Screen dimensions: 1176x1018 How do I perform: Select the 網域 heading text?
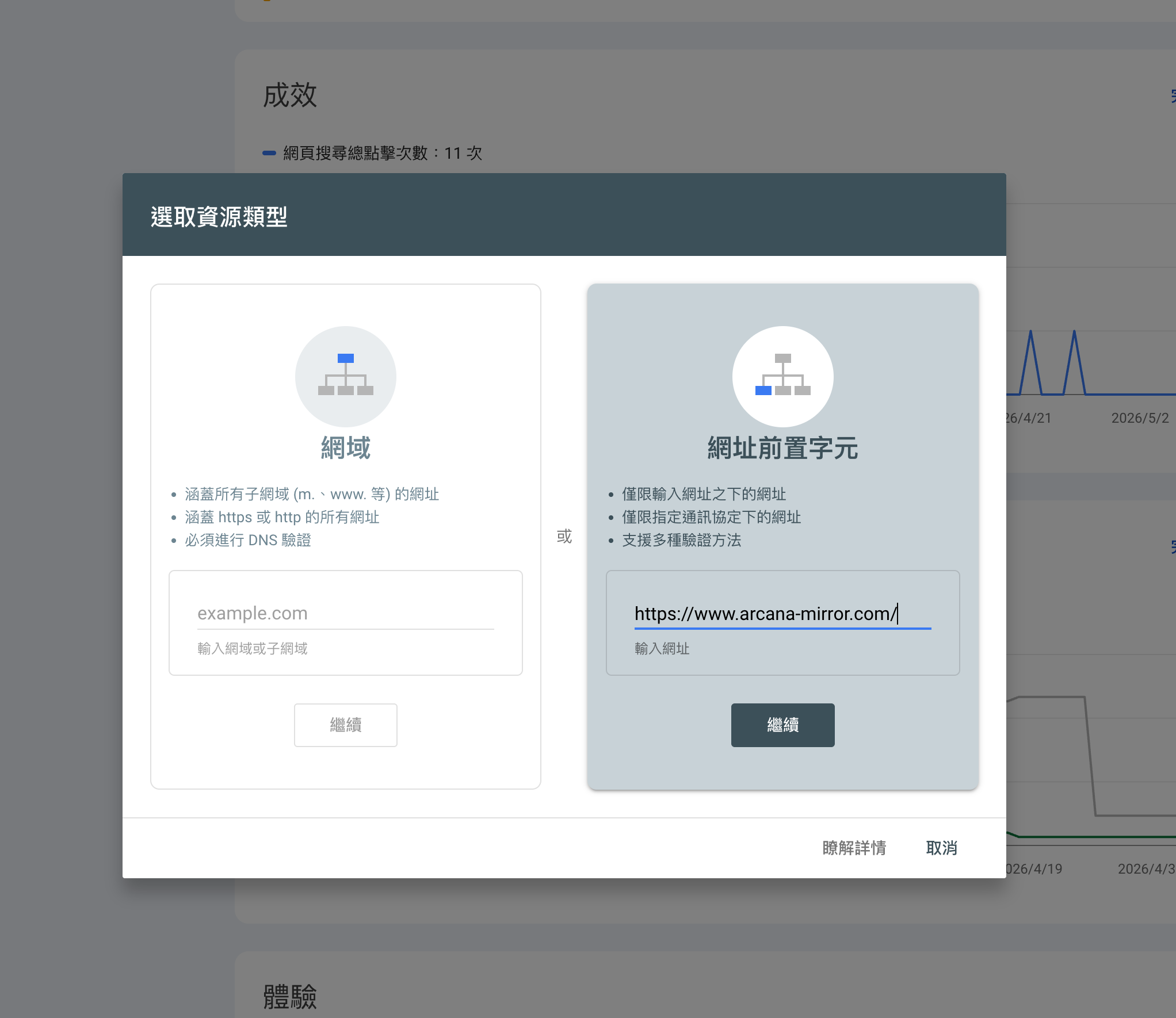345,447
